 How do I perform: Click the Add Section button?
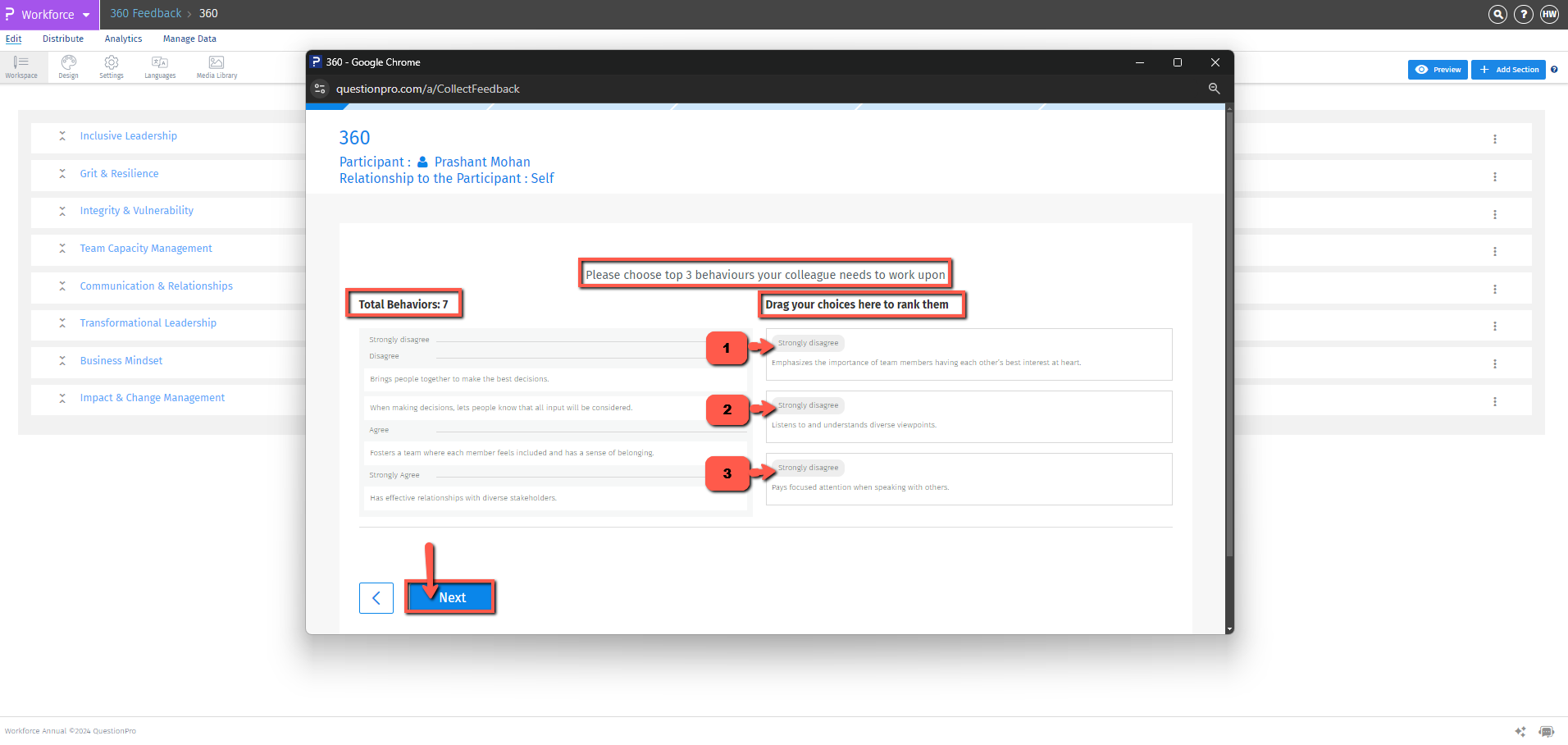point(1508,70)
